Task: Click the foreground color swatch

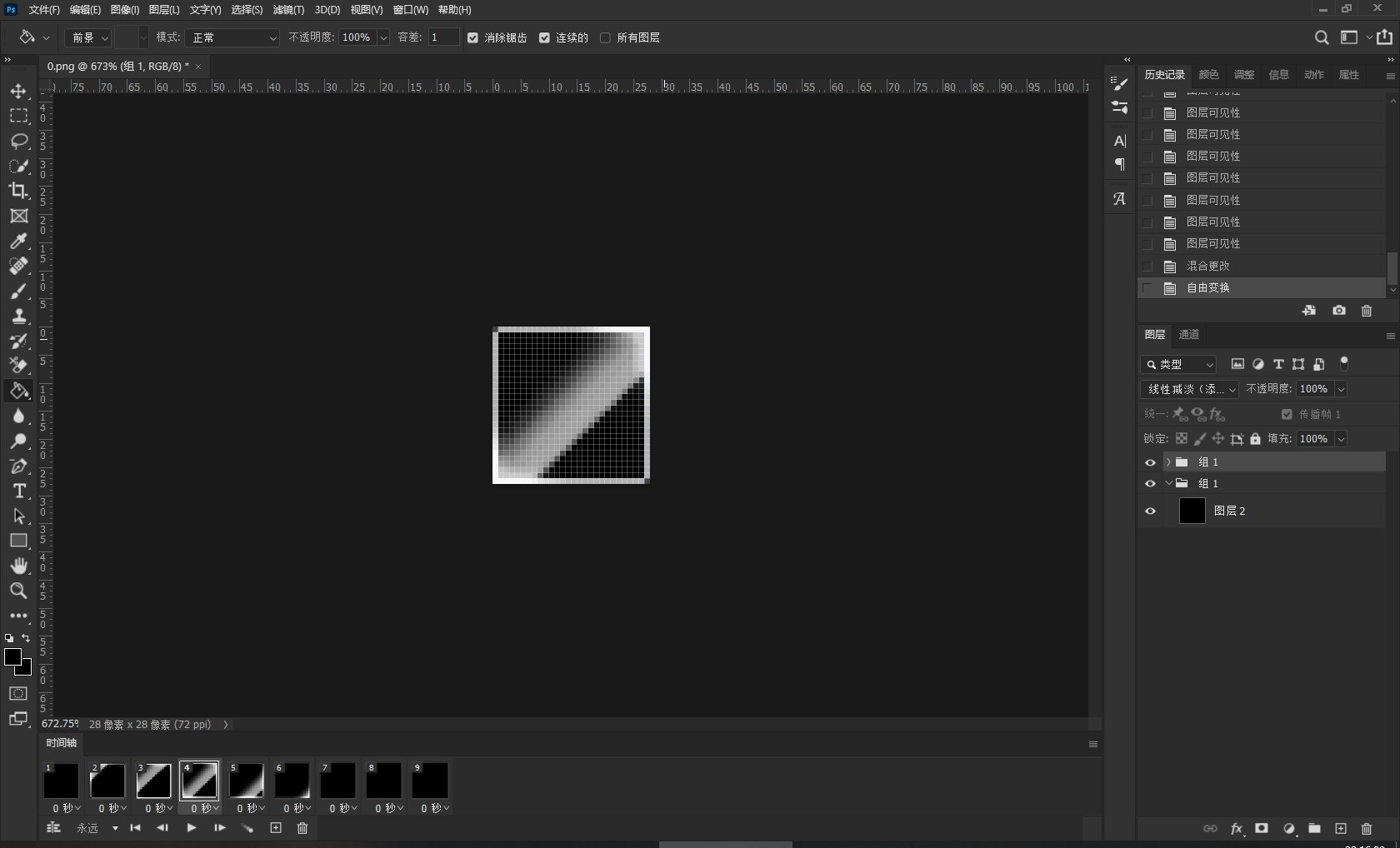Action: (12, 657)
